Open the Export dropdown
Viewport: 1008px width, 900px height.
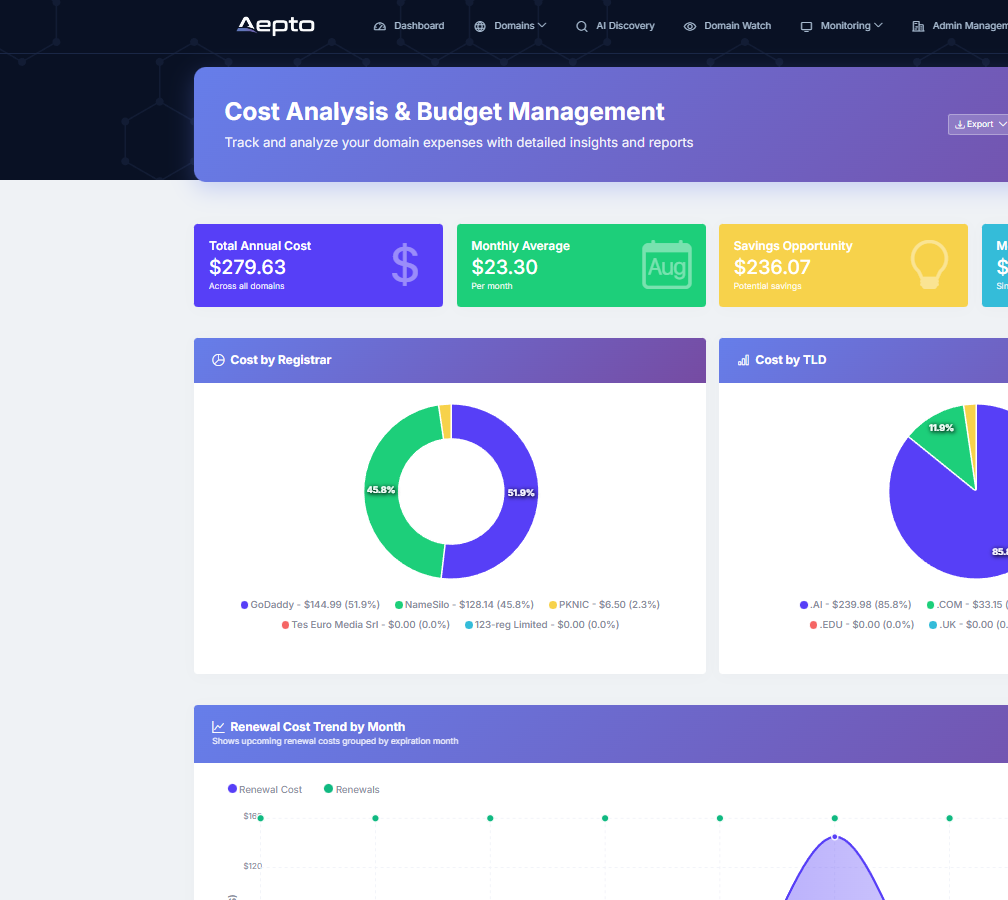(x=978, y=125)
